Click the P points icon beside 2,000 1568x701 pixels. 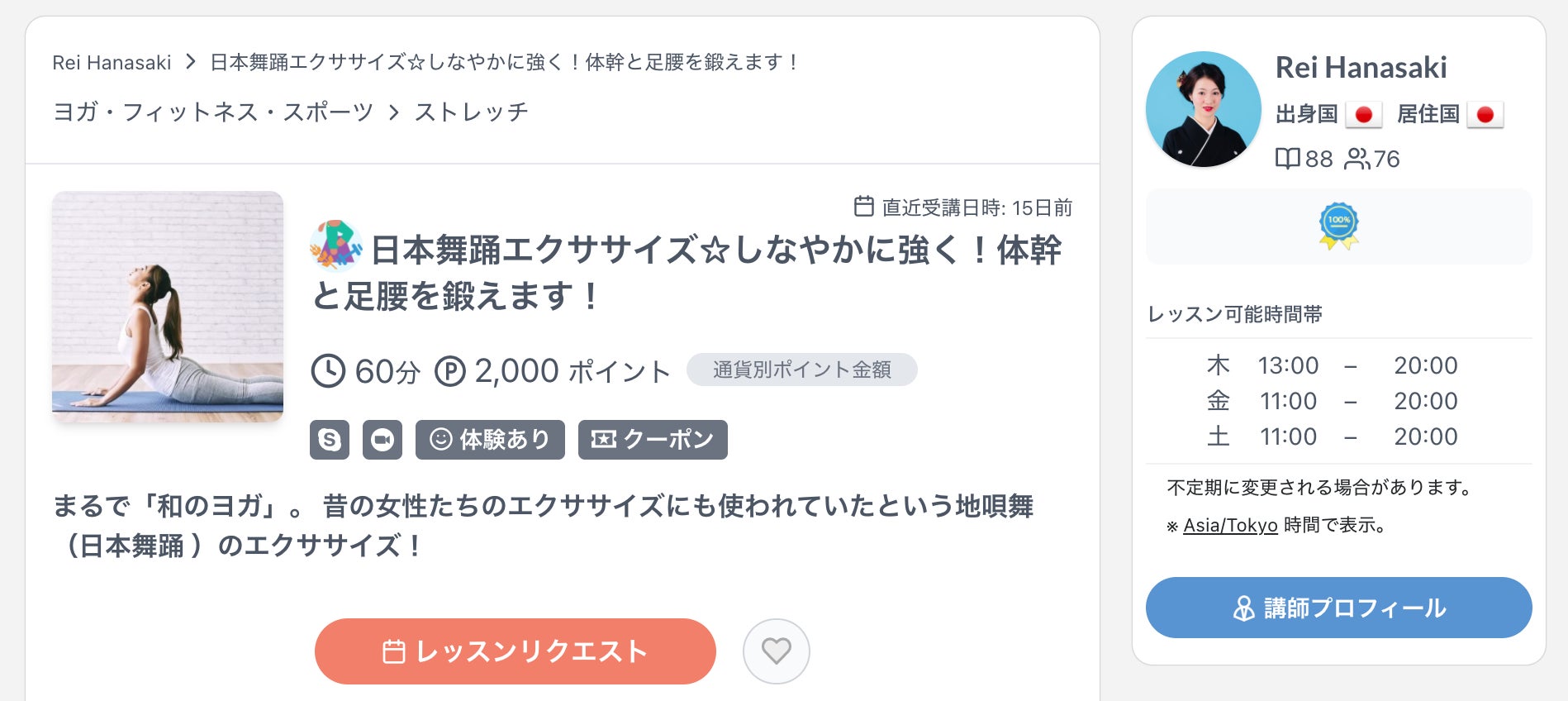click(x=450, y=371)
